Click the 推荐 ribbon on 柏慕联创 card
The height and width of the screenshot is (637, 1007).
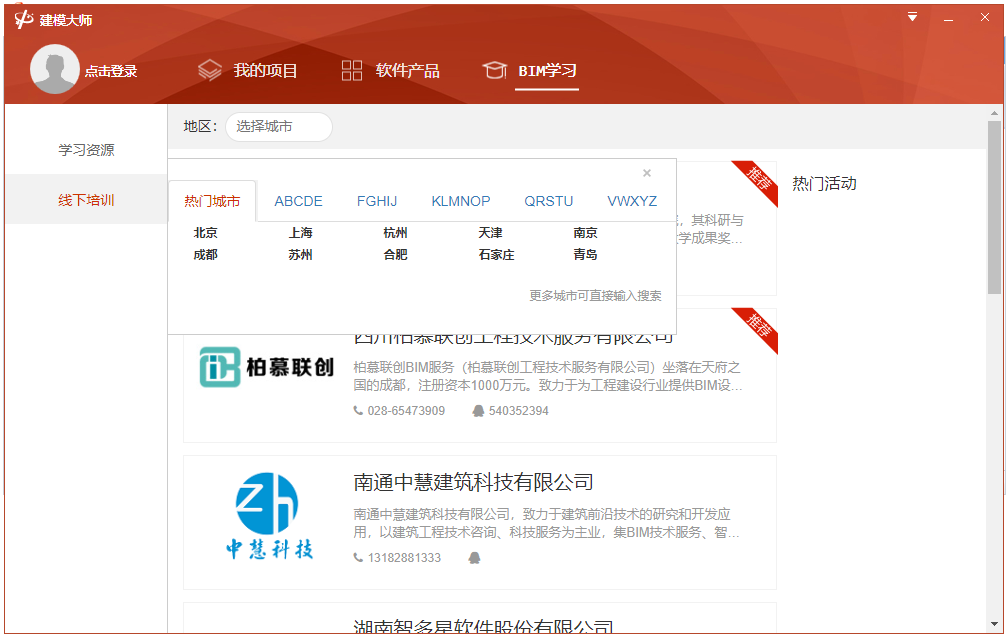coord(758,327)
